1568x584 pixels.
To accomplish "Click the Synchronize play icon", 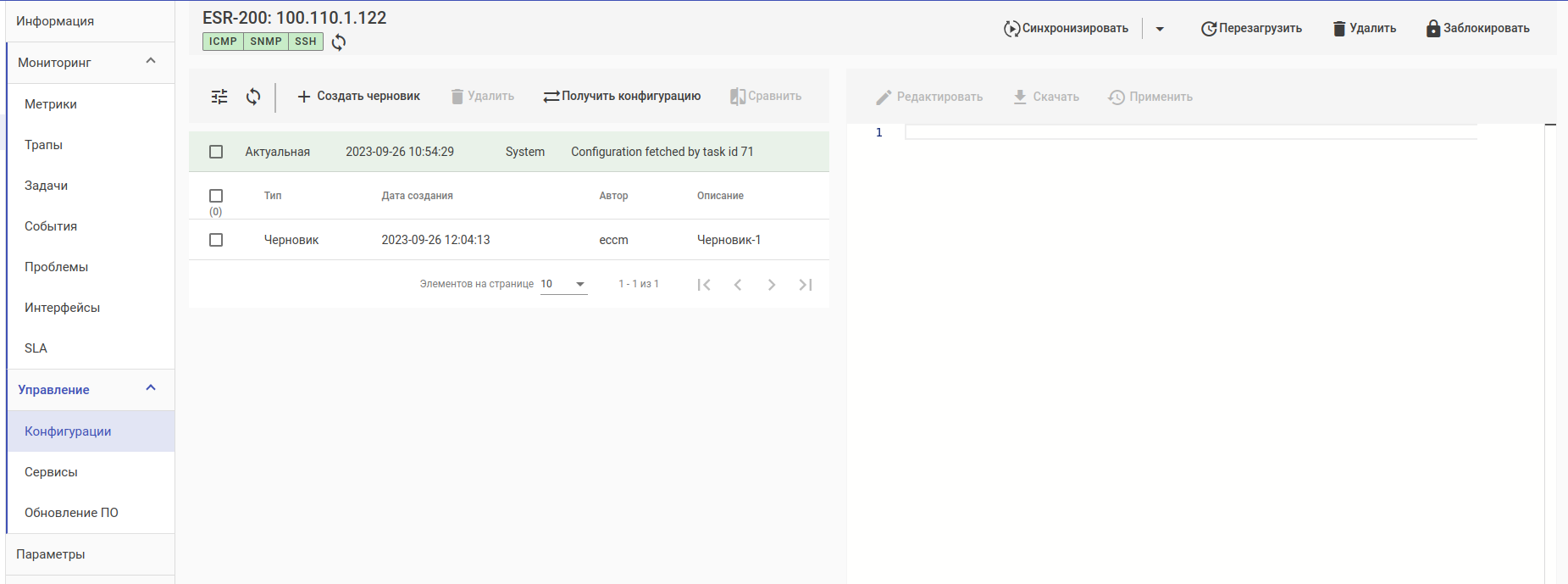I will (1011, 29).
